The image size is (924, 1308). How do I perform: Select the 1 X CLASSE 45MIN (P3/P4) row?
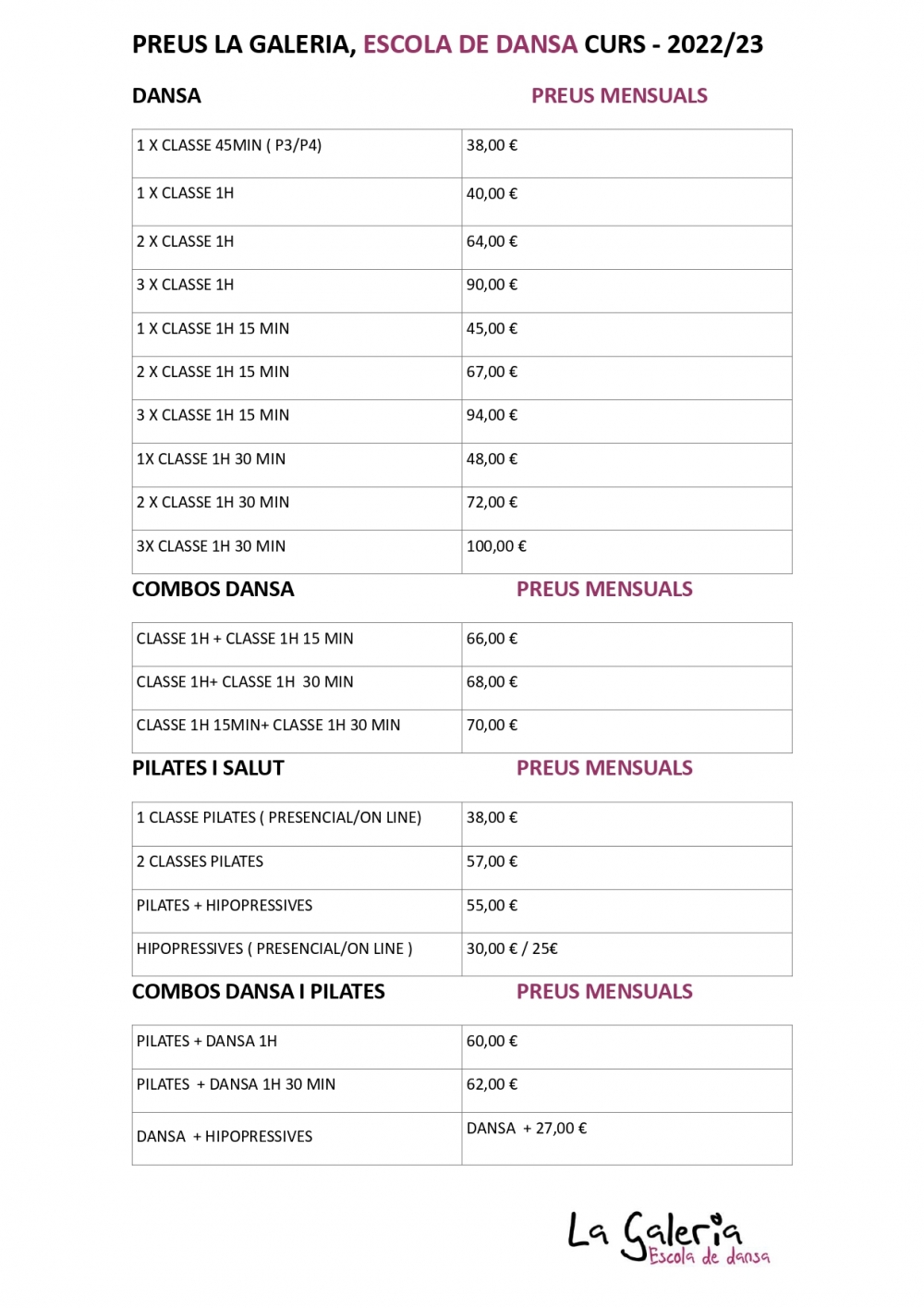click(229, 145)
